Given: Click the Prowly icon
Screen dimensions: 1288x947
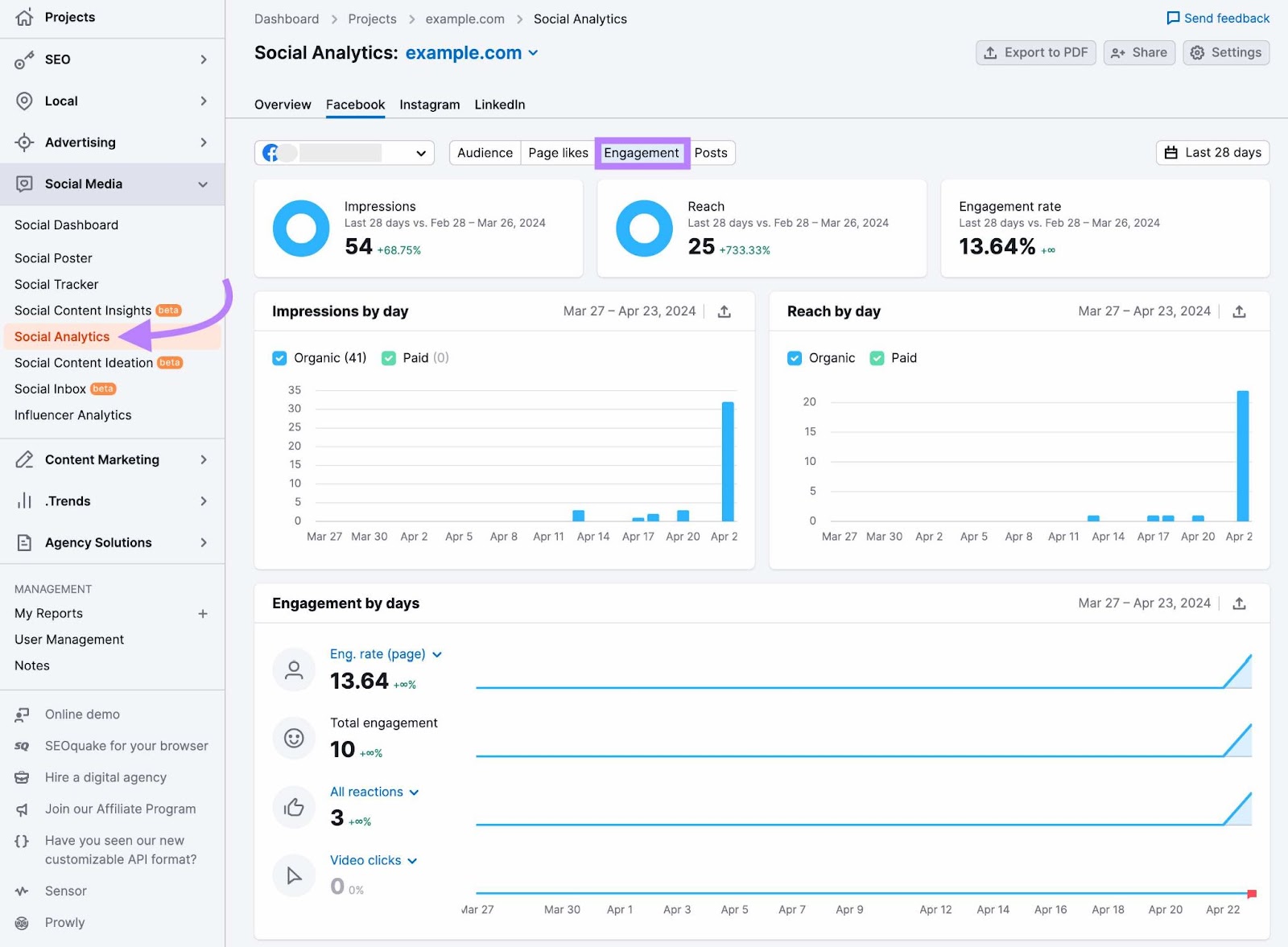Looking at the screenshot, I should point(23,923).
